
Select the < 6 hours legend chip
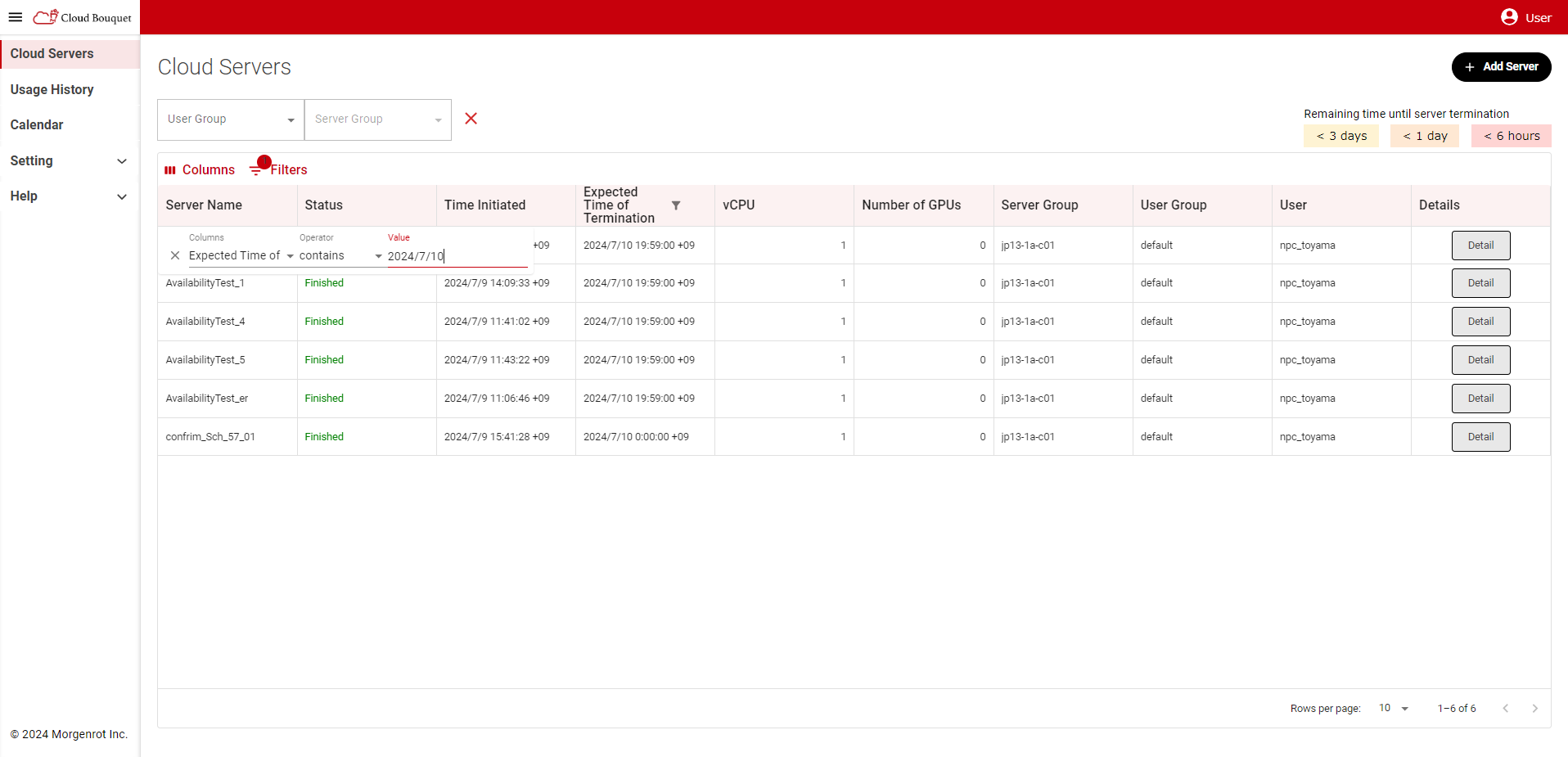[x=1512, y=136]
